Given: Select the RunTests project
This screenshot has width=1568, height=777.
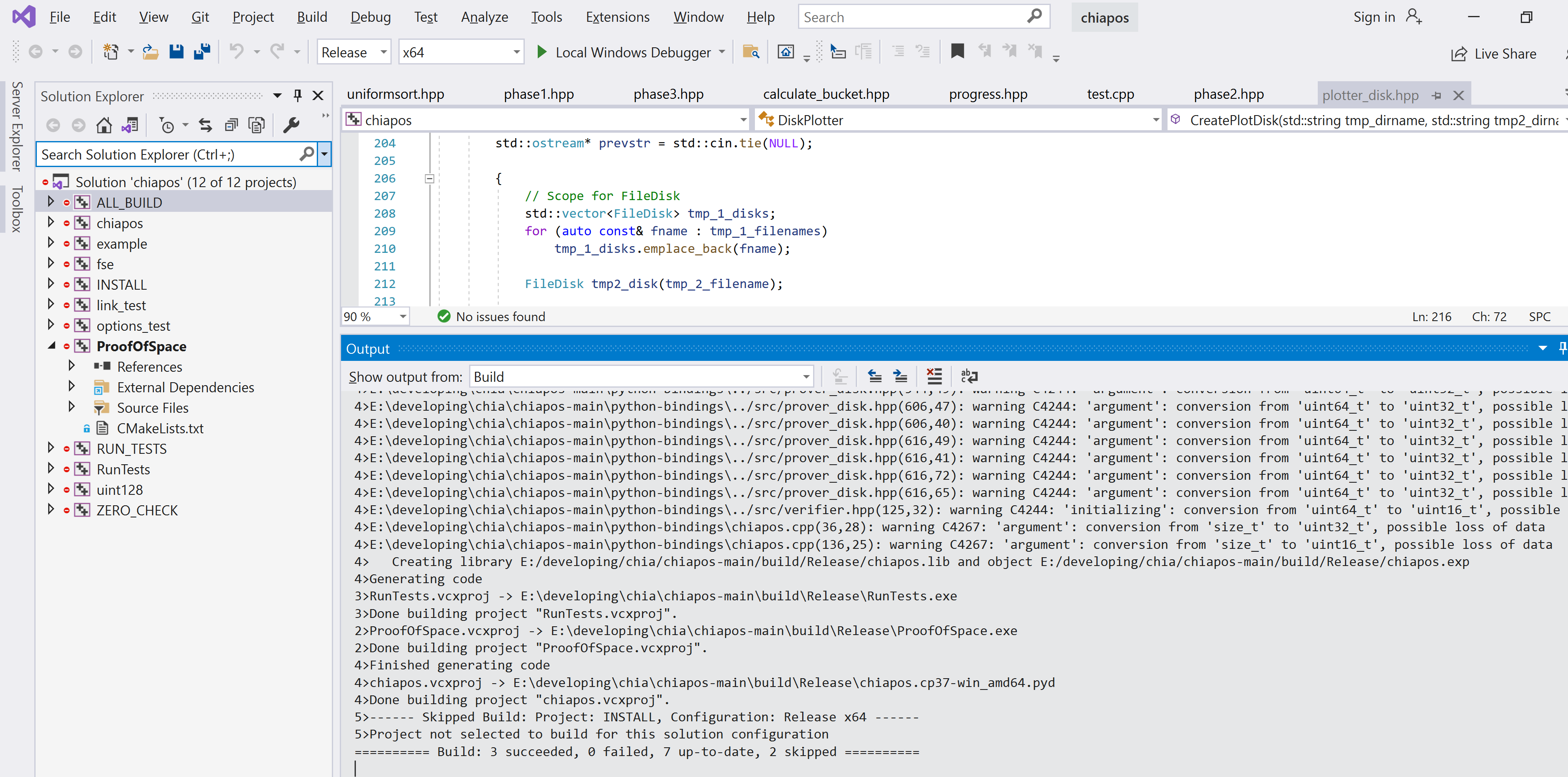Looking at the screenshot, I should pos(123,469).
